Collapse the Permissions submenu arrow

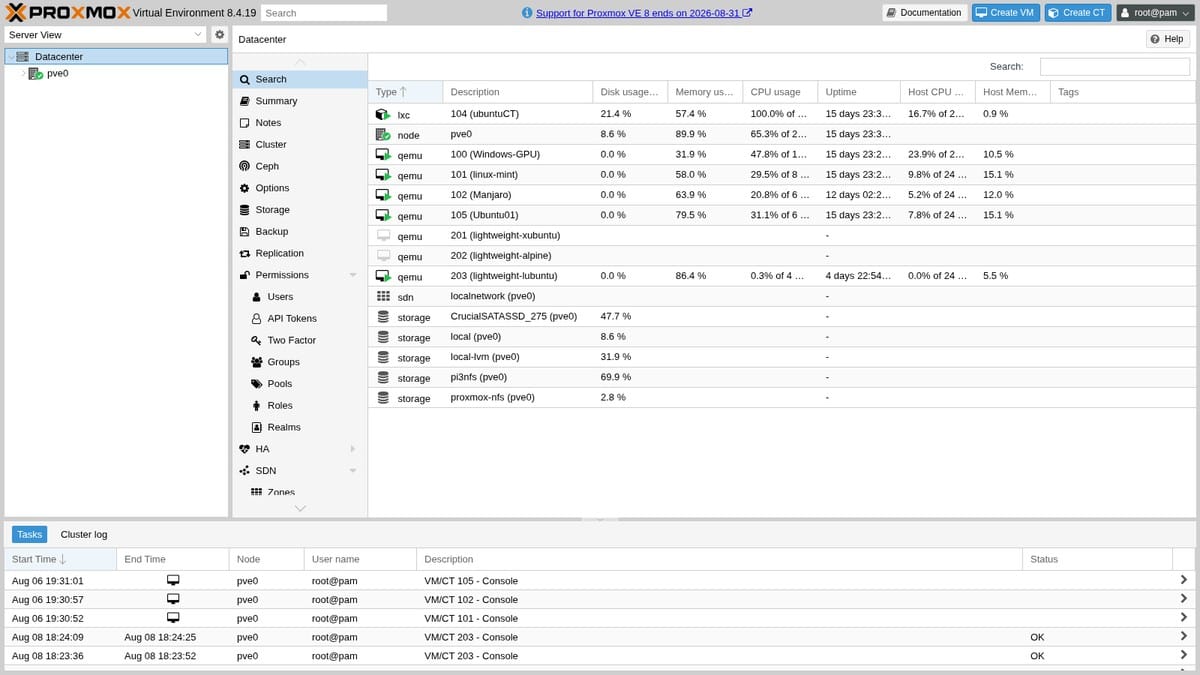(353, 275)
